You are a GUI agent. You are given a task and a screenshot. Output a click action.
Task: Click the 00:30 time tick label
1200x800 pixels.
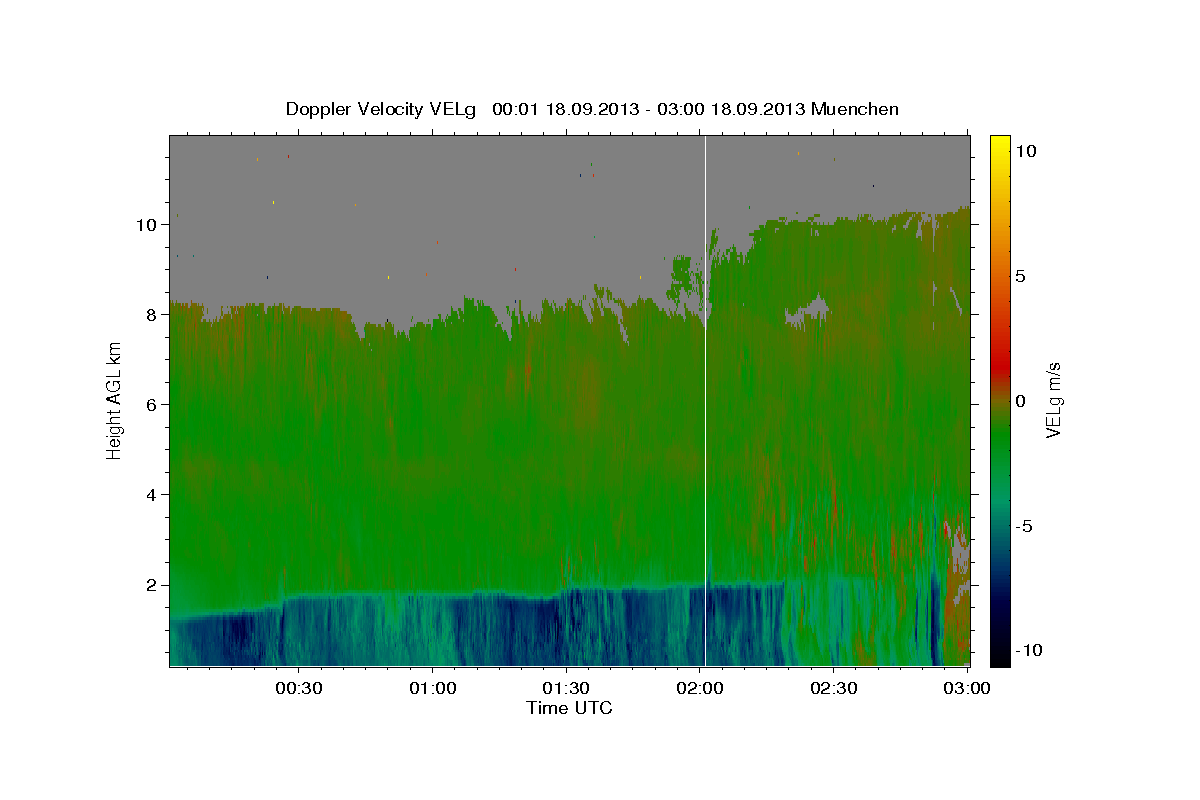pyautogui.click(x=299, y=688)
